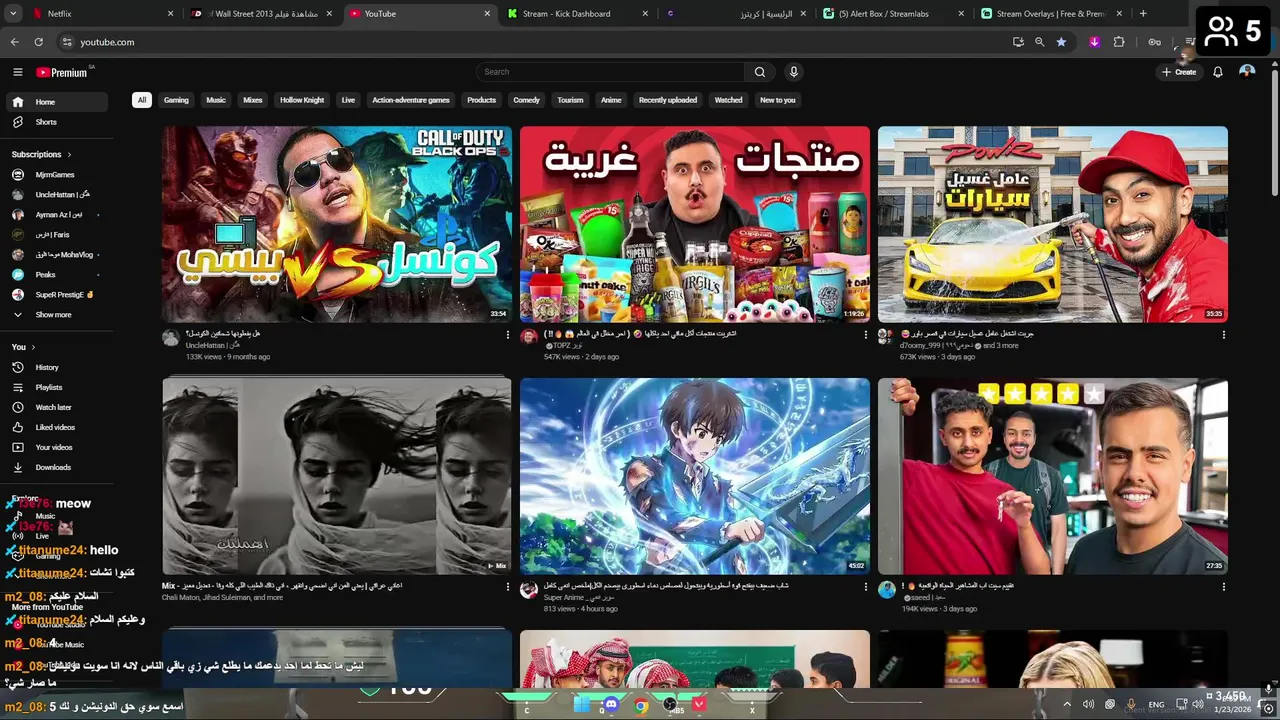Select the Comedy filter chip
Screen dimensions: 1280x720
526,100
